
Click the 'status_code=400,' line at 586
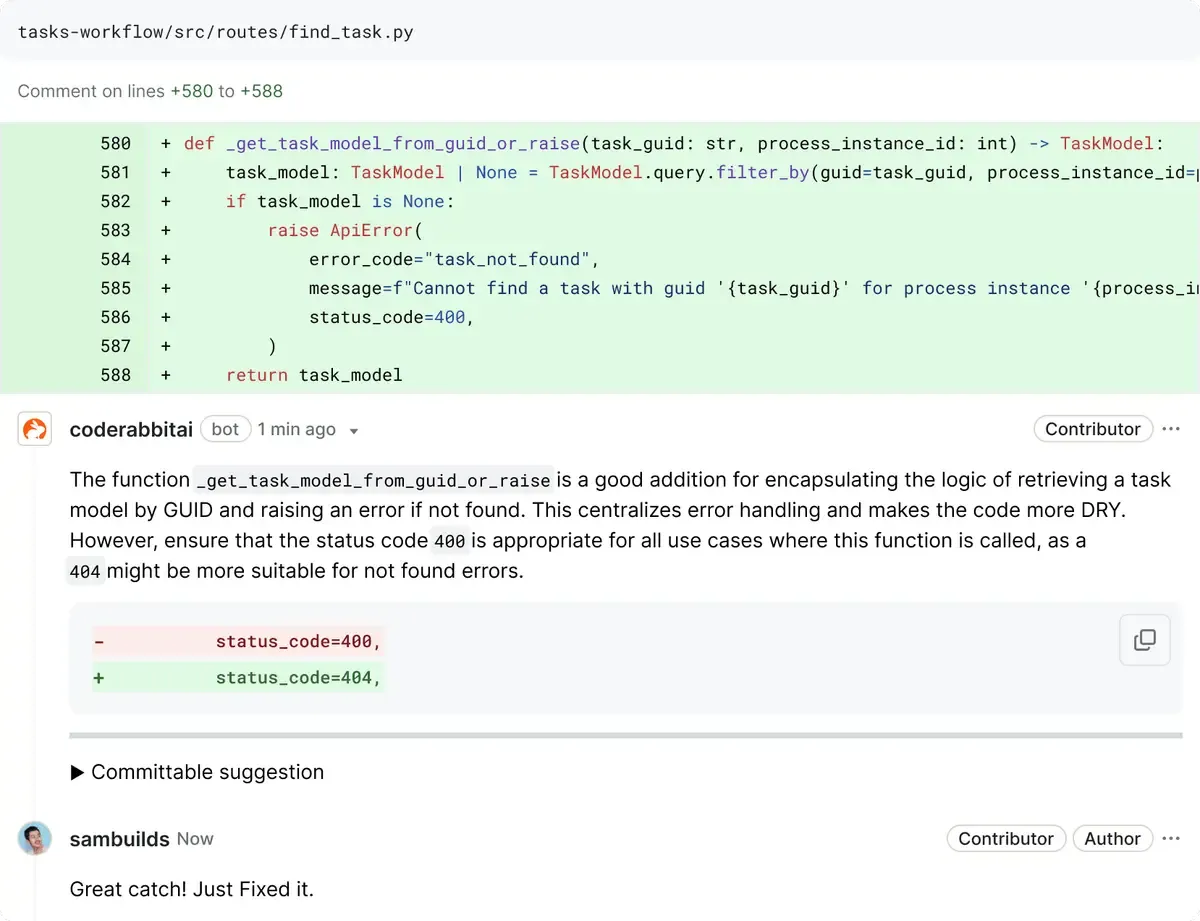391,317
